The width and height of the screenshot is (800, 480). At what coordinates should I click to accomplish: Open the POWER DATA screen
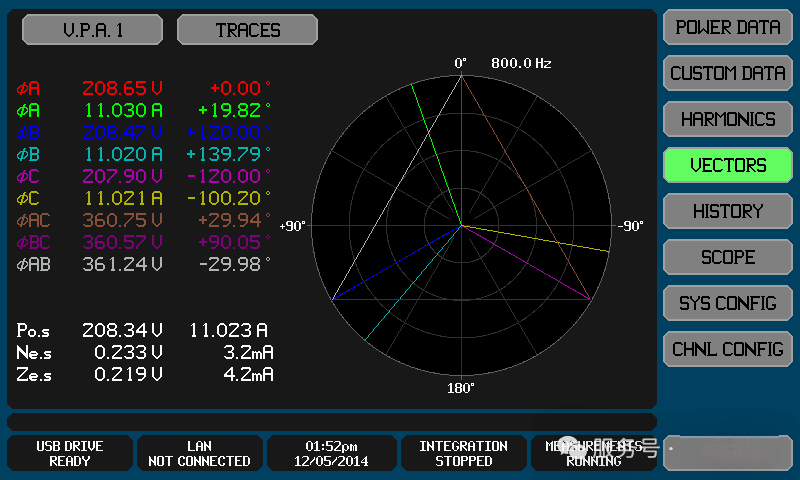[x=727, y=28]
